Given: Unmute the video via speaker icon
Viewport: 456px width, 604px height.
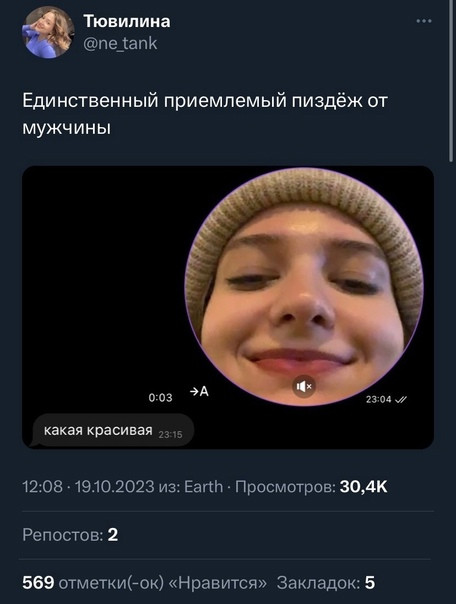Looking at the screenshot, I should point(304,386).
